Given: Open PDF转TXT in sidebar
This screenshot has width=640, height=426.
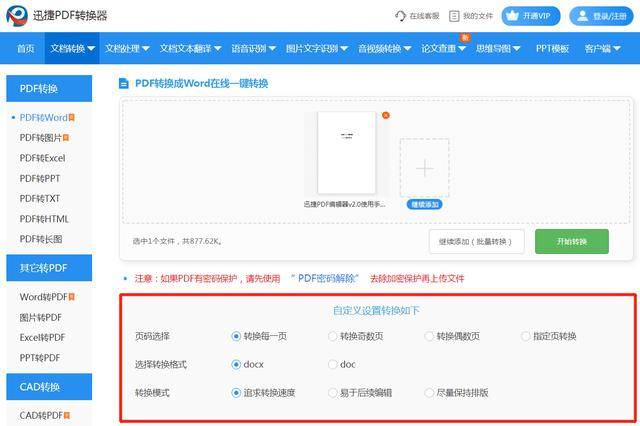Looking at the screenshot, I should [40, 198].
